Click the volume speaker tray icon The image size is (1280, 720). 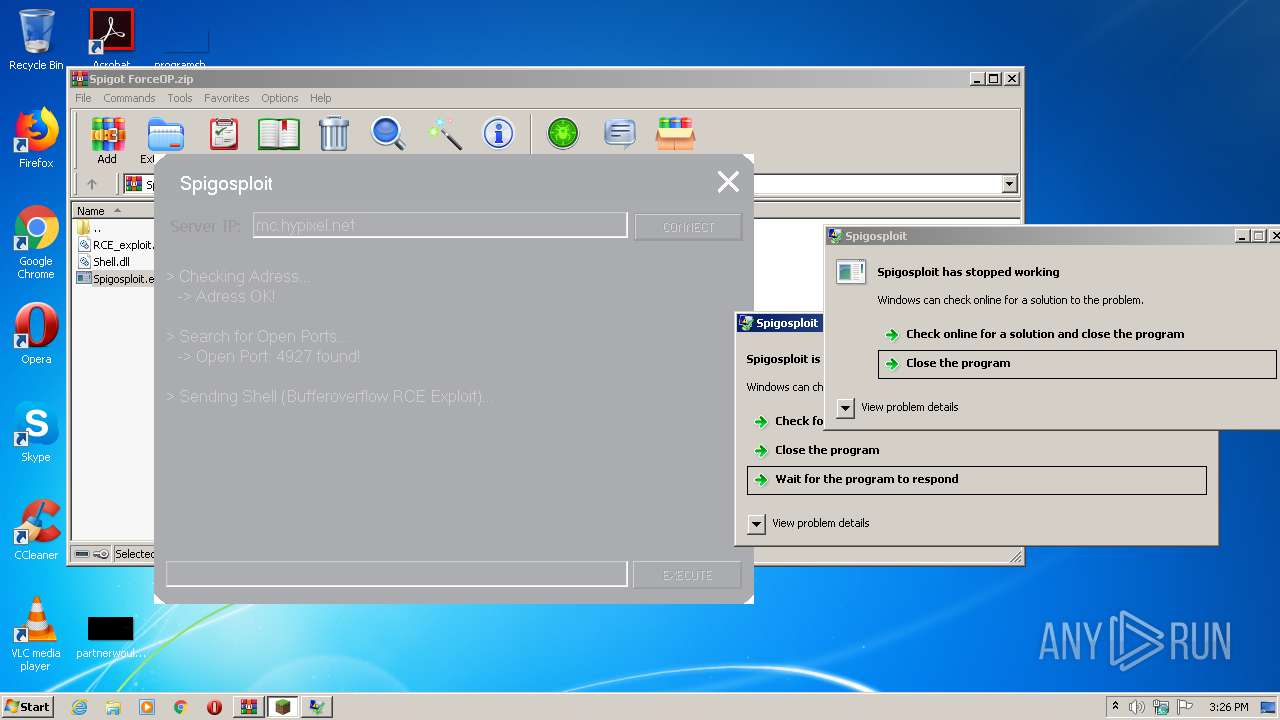[1137, 707]
